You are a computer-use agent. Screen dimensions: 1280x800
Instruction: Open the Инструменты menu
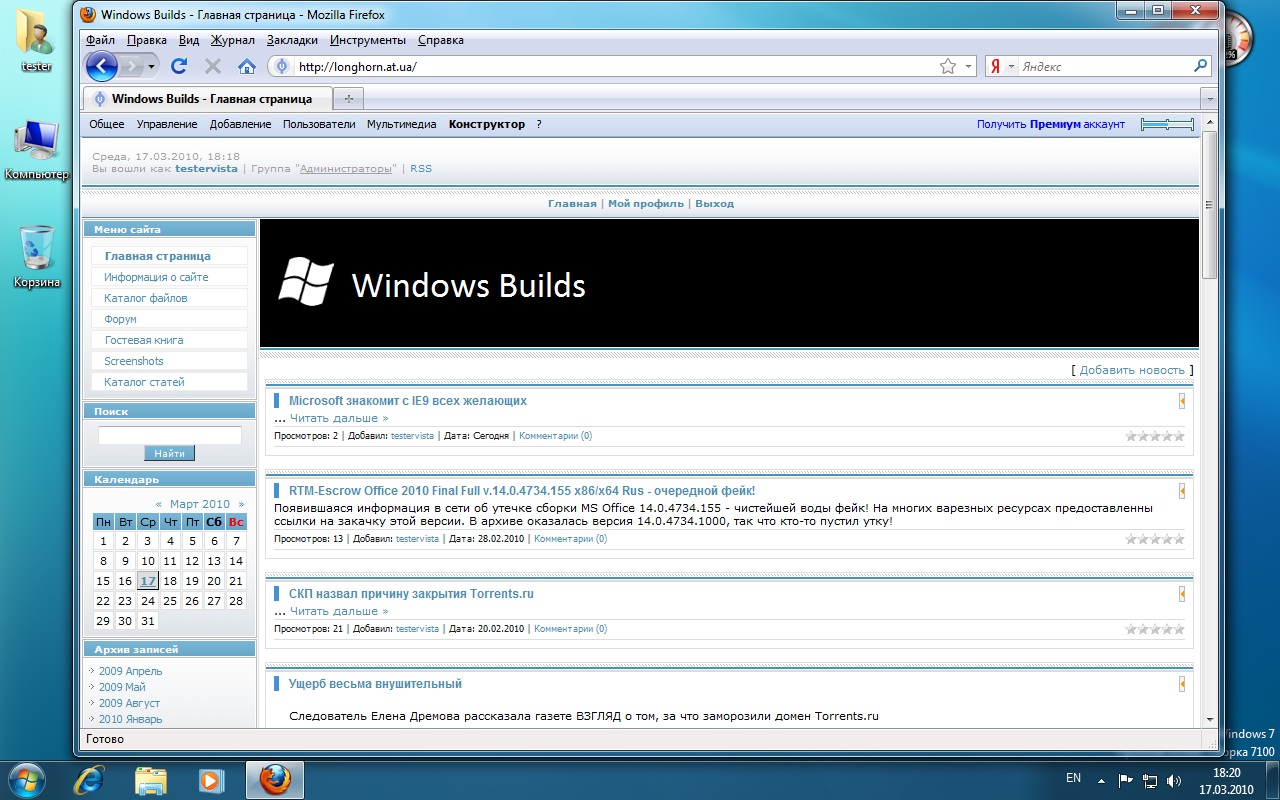pyautogui.click(x=367, y=40)
